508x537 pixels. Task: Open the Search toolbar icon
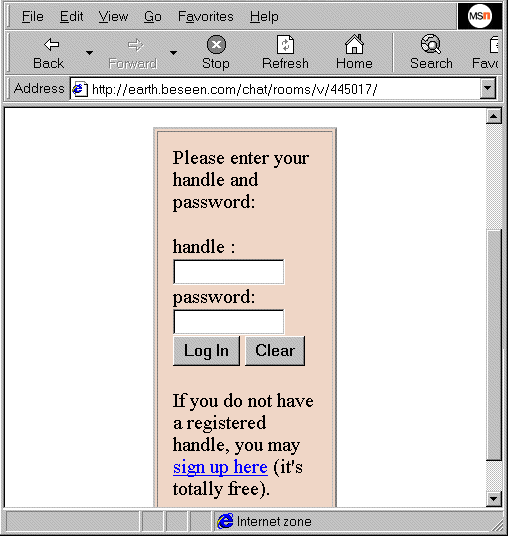(x=431, y=44)
